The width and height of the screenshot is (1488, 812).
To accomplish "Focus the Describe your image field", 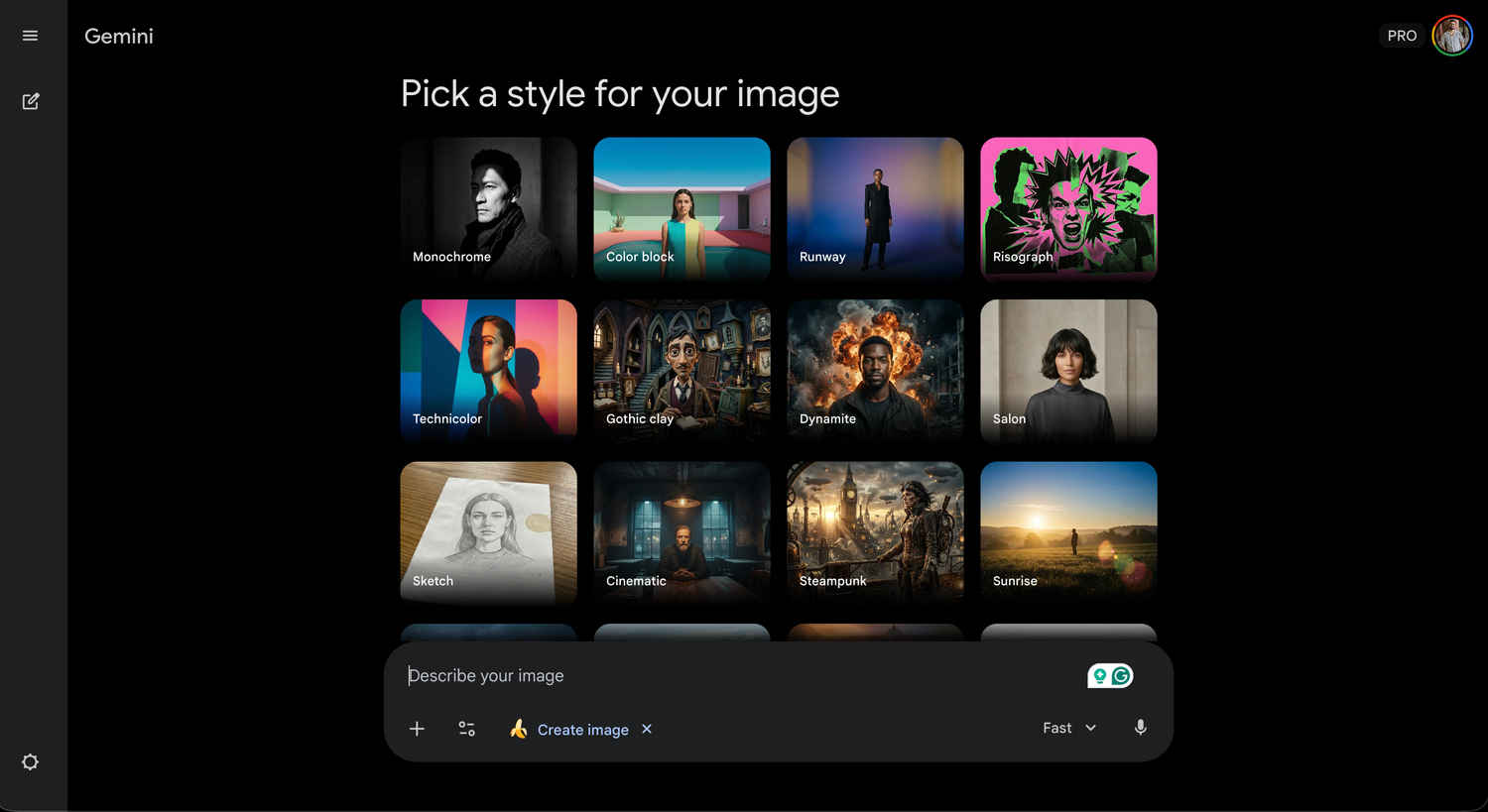I will coord(734,676).
